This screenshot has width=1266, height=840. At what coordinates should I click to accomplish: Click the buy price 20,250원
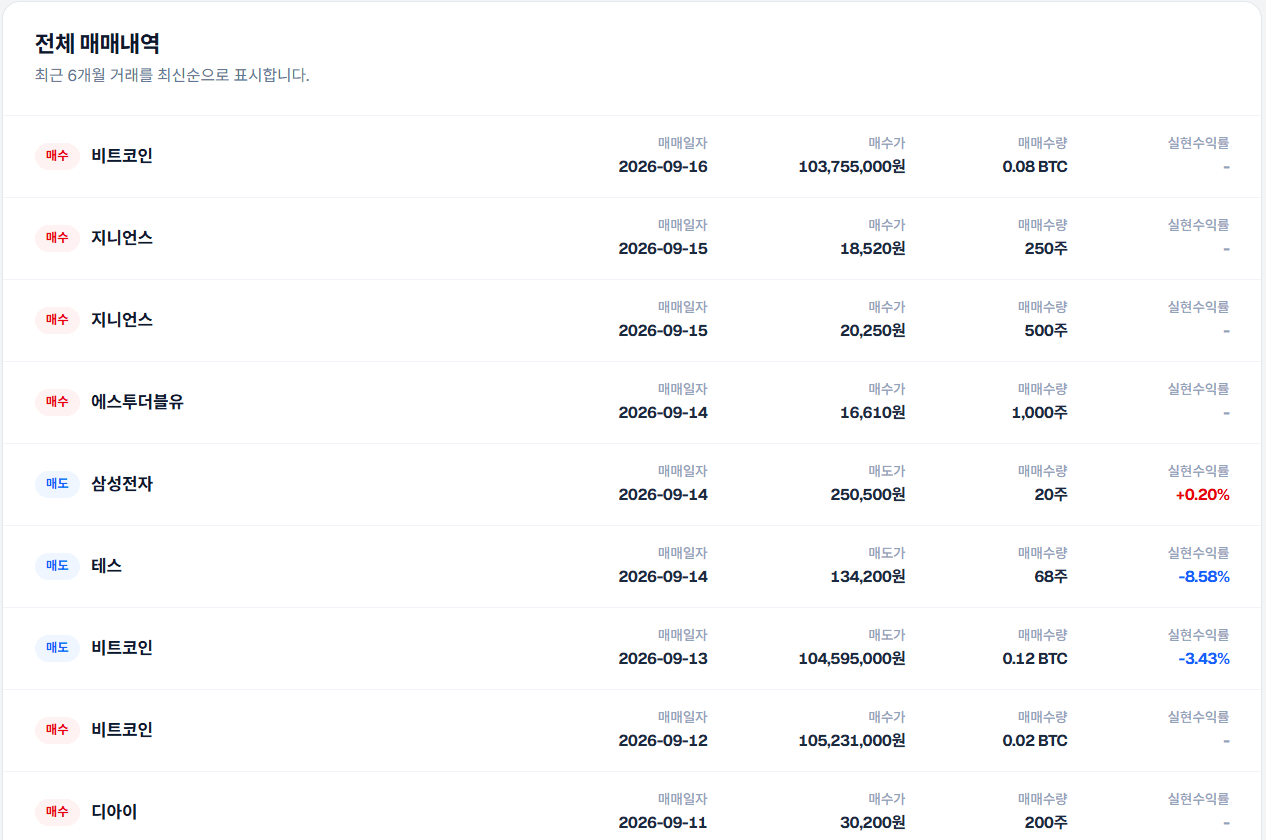(873, 331)
